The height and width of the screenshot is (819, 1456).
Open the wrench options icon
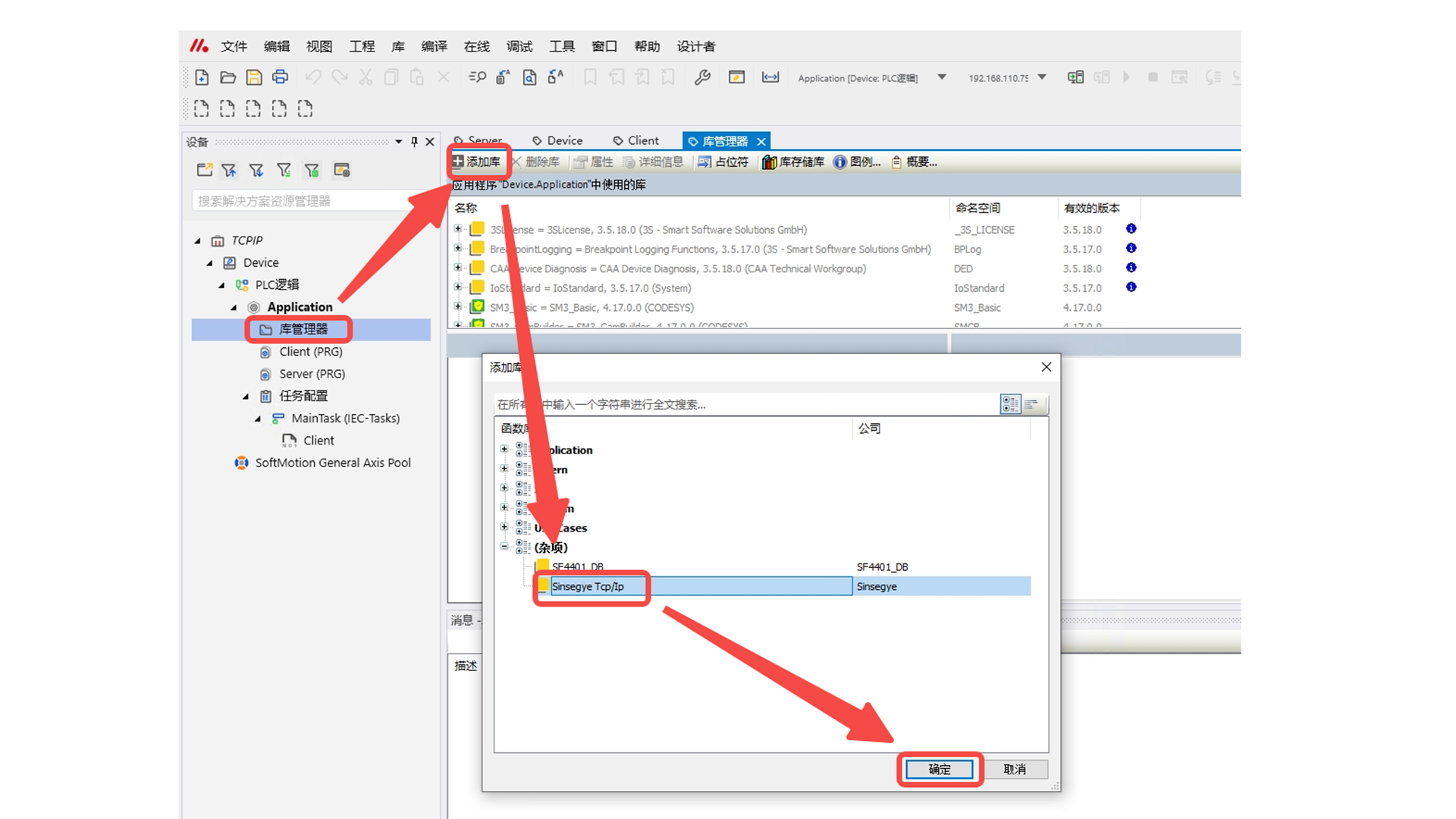[702, 77]
